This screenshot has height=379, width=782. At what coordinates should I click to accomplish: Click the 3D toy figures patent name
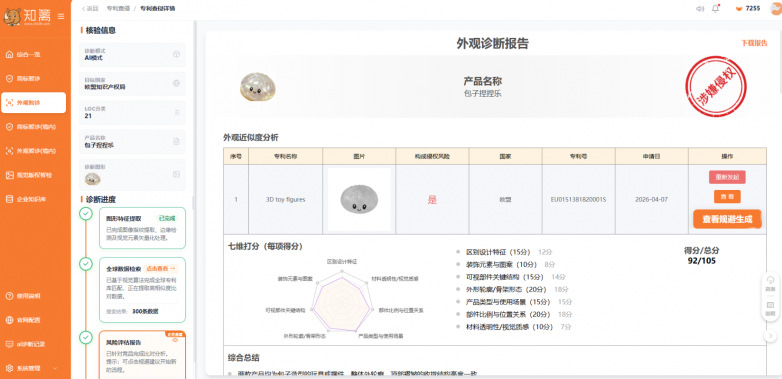click(285, 199)
